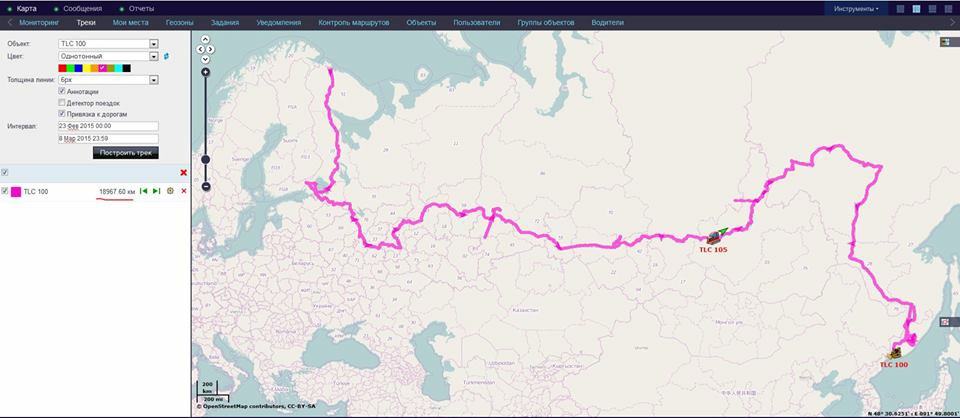Screen dimensions: 960x418
Task: Select the red color swatch
Action: click(62, 68)
